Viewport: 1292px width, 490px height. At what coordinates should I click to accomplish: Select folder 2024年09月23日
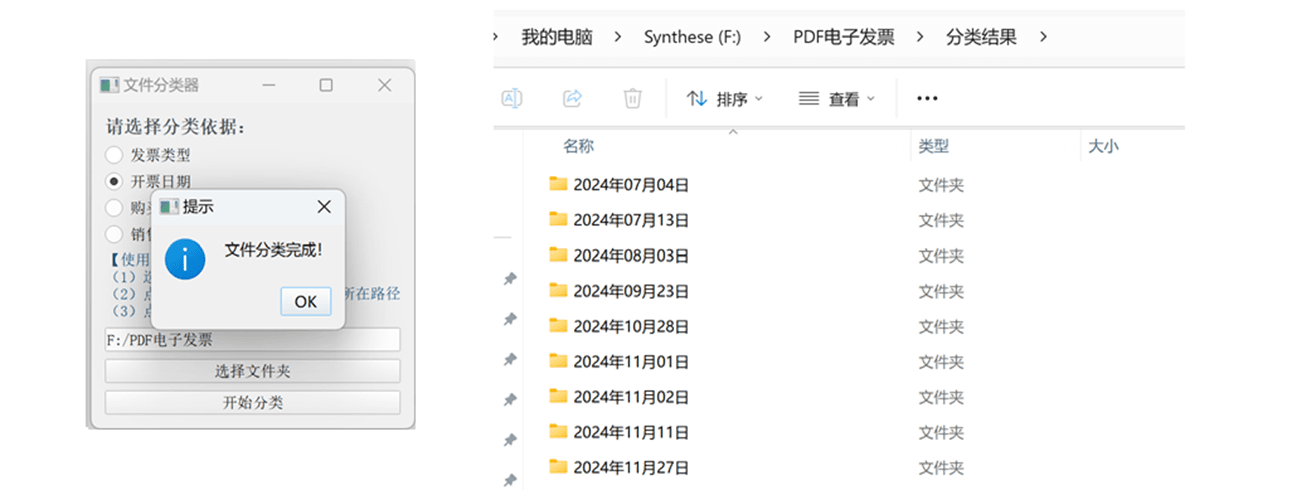click(631, 291)
